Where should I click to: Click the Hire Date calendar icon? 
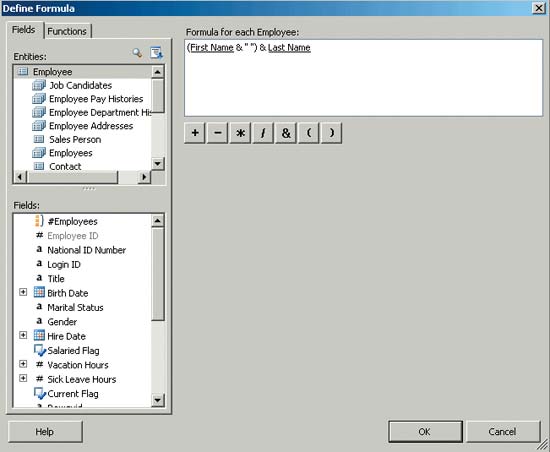click(x=39, y=336)
